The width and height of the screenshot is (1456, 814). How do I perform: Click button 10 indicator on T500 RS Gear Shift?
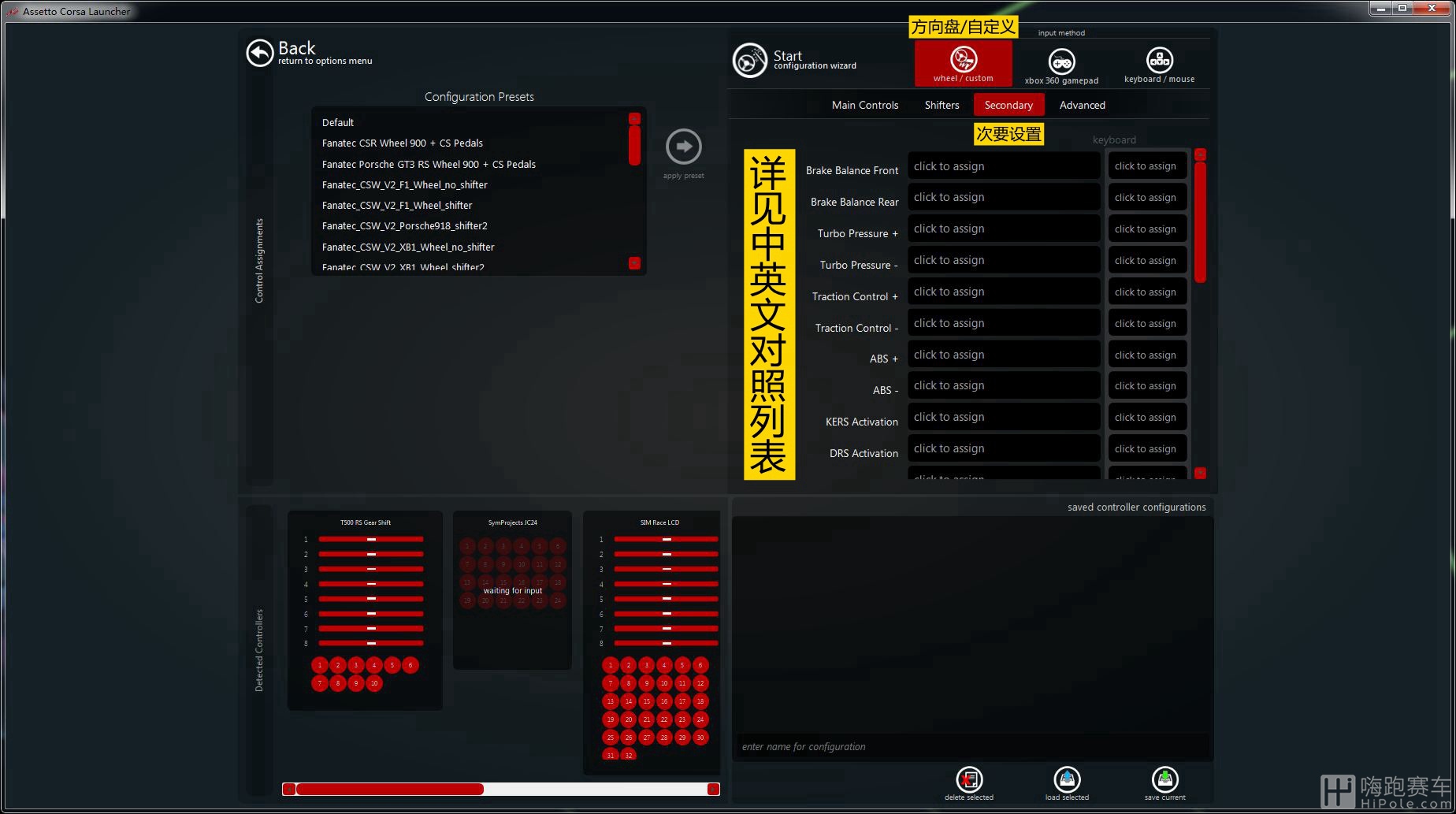pyautogui.click(x=374, y=683)
